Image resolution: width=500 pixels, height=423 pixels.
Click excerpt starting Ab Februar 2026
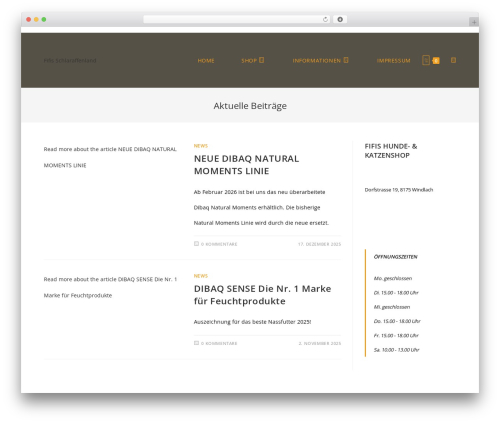point(261,208)
